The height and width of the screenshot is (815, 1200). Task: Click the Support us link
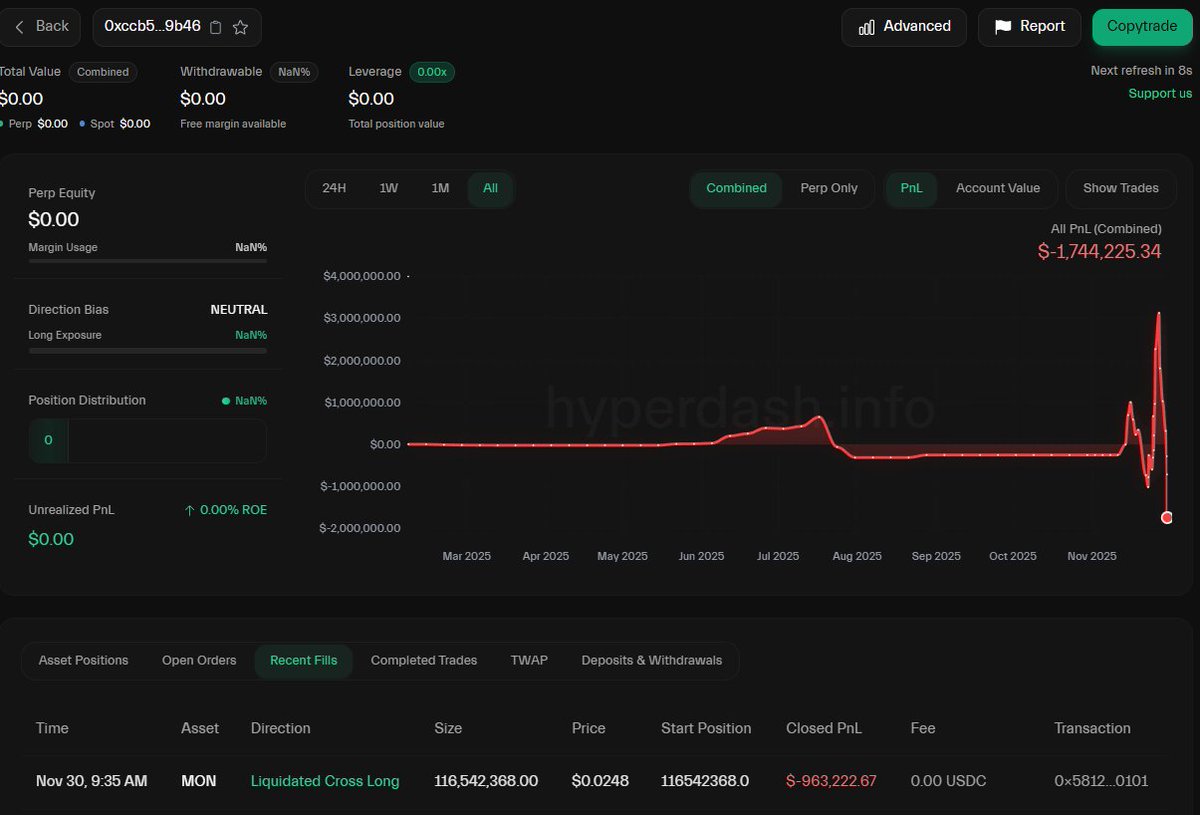[1160, 93]
